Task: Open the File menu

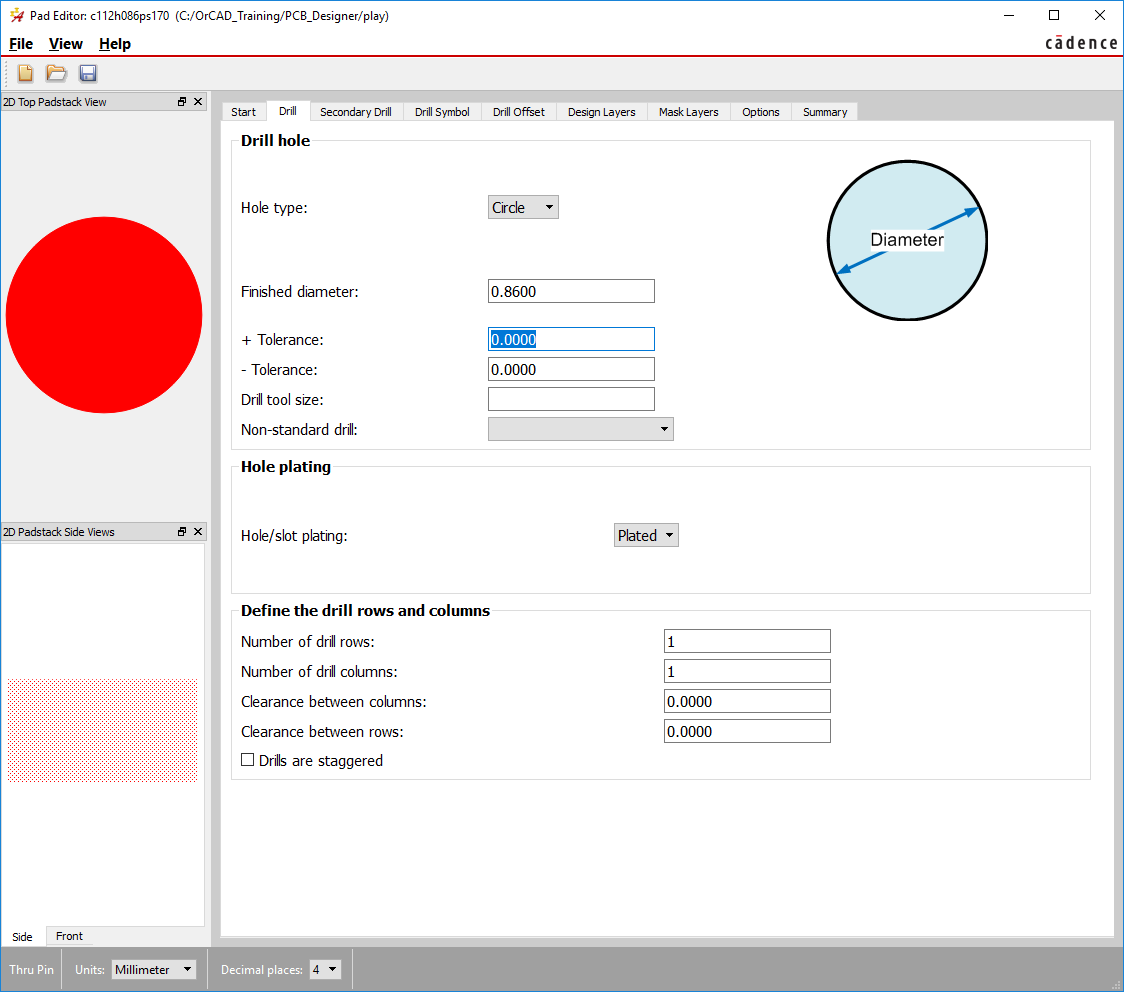Action: pos(21,44)
